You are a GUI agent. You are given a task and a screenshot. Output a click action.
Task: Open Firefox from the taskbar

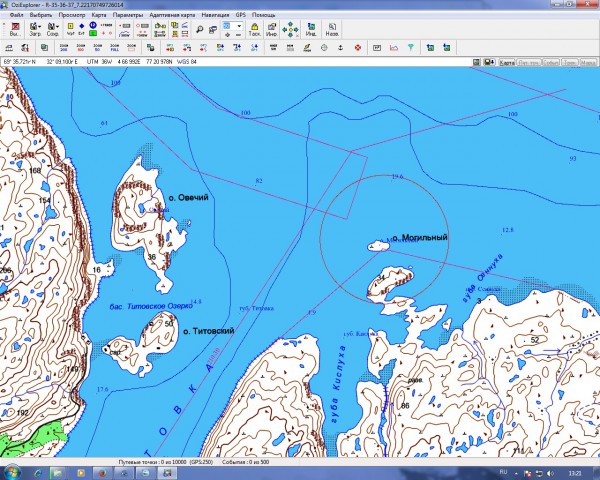[x=102, y=473]
